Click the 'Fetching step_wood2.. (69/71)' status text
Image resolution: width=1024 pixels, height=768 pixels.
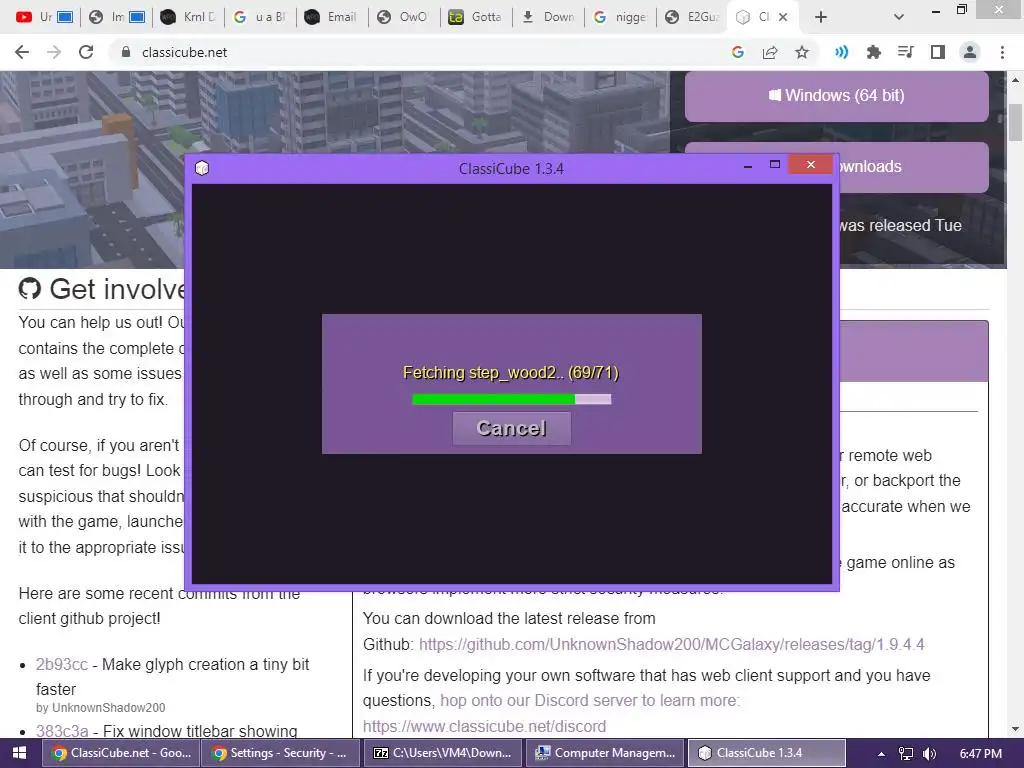pos(511,372)
